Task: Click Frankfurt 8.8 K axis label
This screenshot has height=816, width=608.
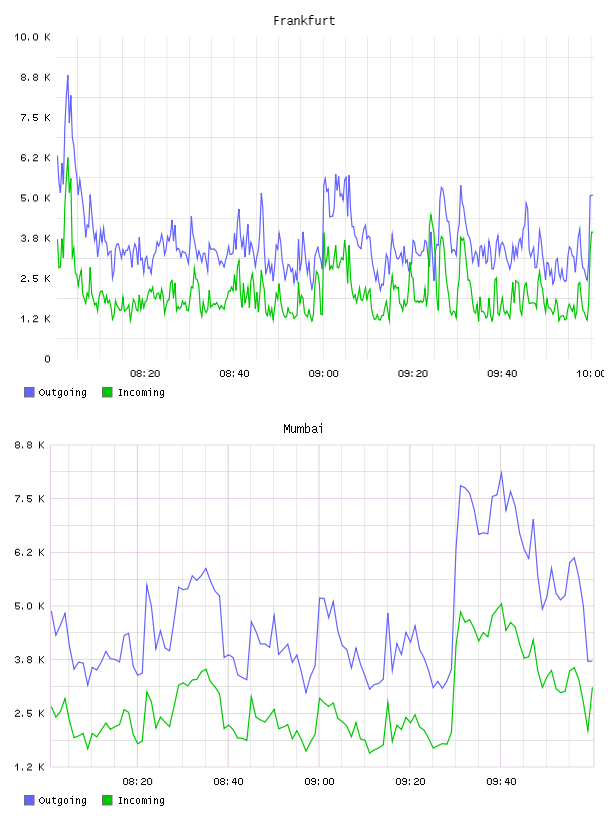Action: (35, 78)
